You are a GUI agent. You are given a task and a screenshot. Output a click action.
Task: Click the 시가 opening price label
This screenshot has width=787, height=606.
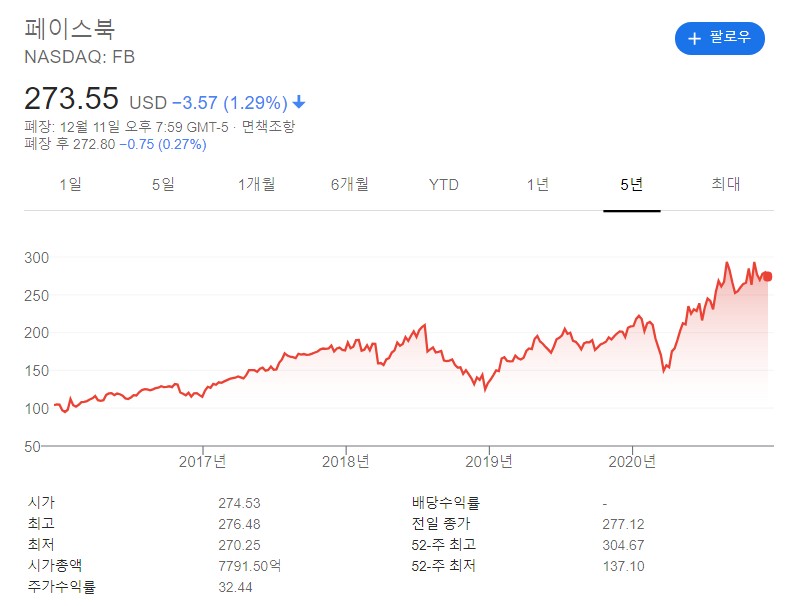click(x=41, y=502)
